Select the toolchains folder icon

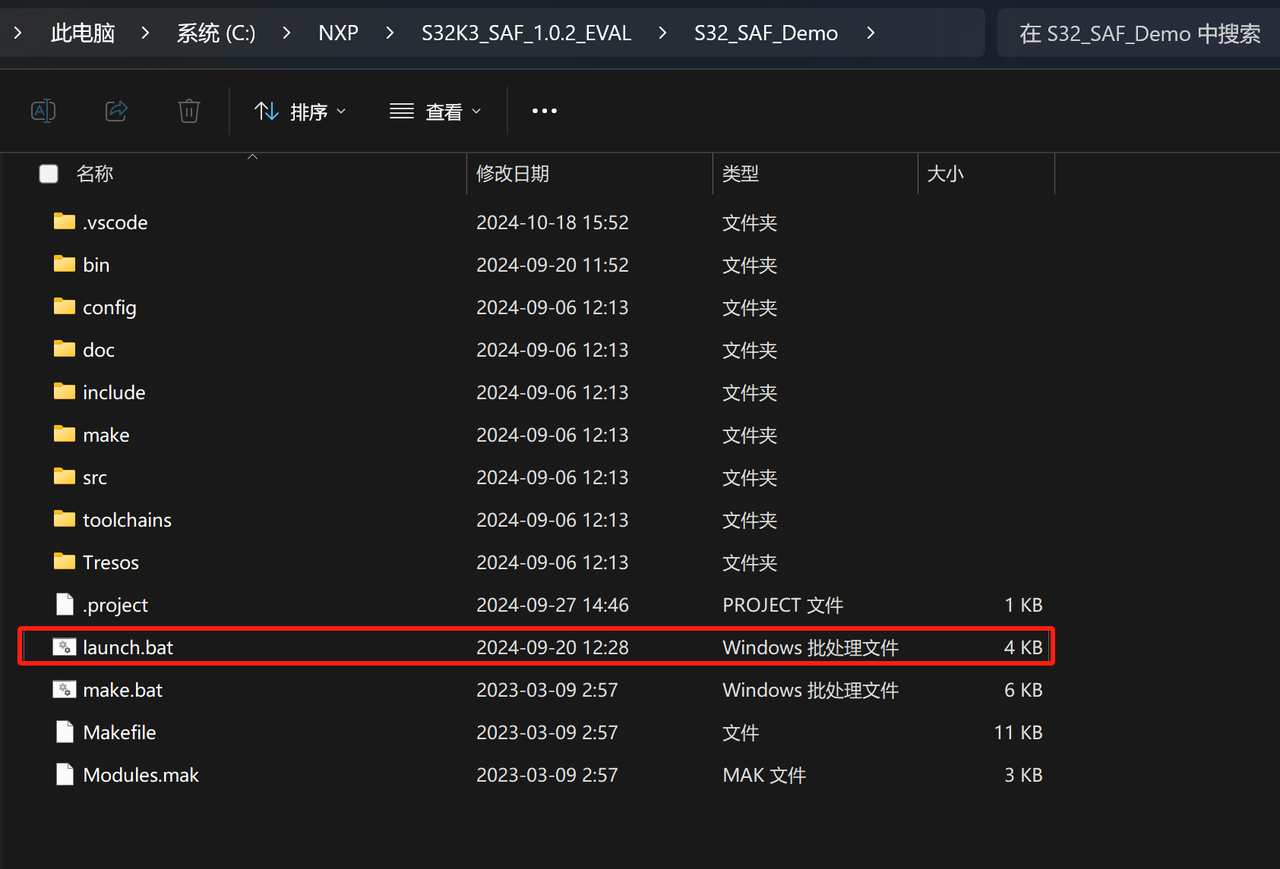[64, 519]
